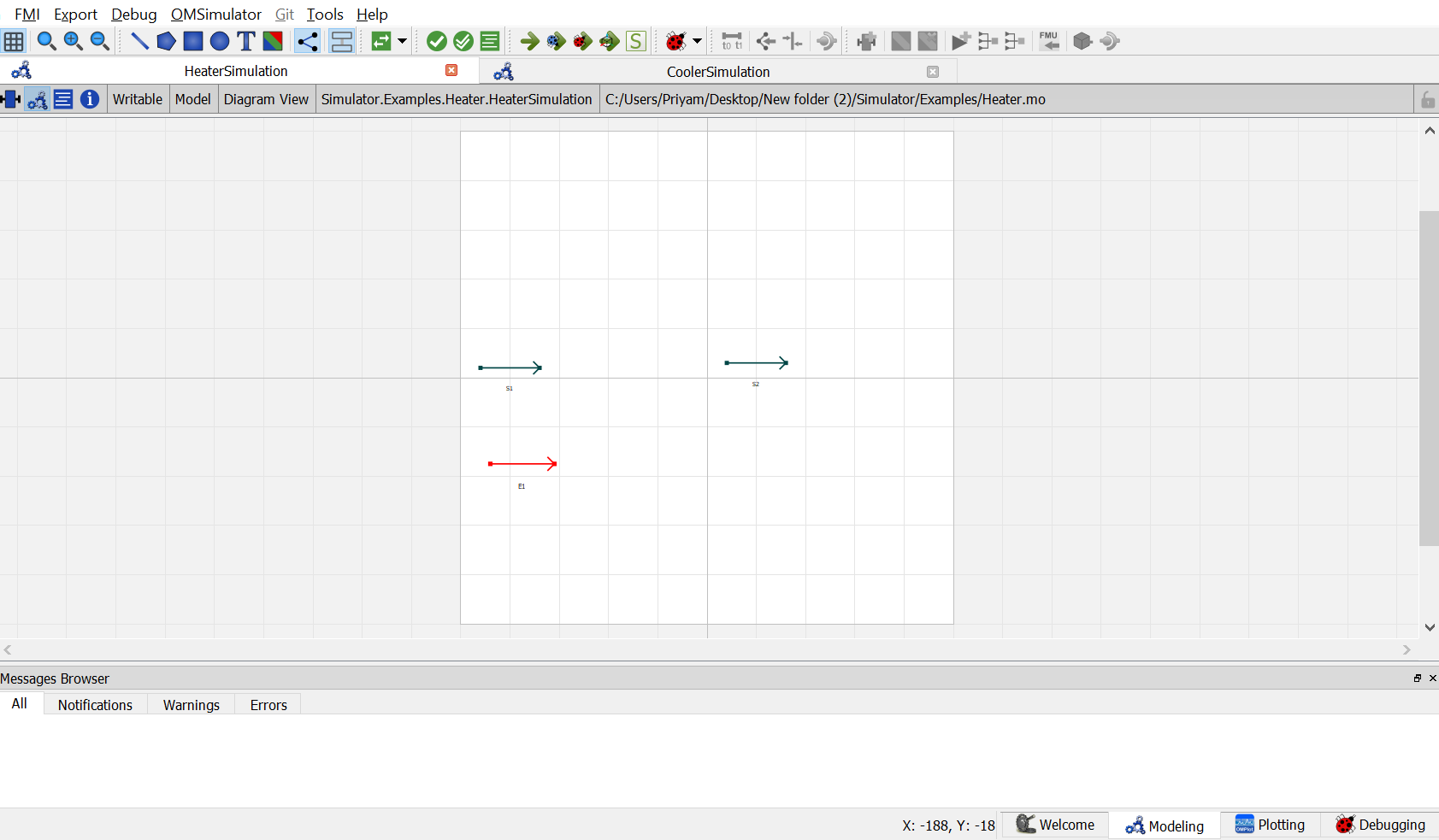The height and width of the screenshot is (840, 1439).
Task: Open the OMSimulator menu
Action: [216, 14]
